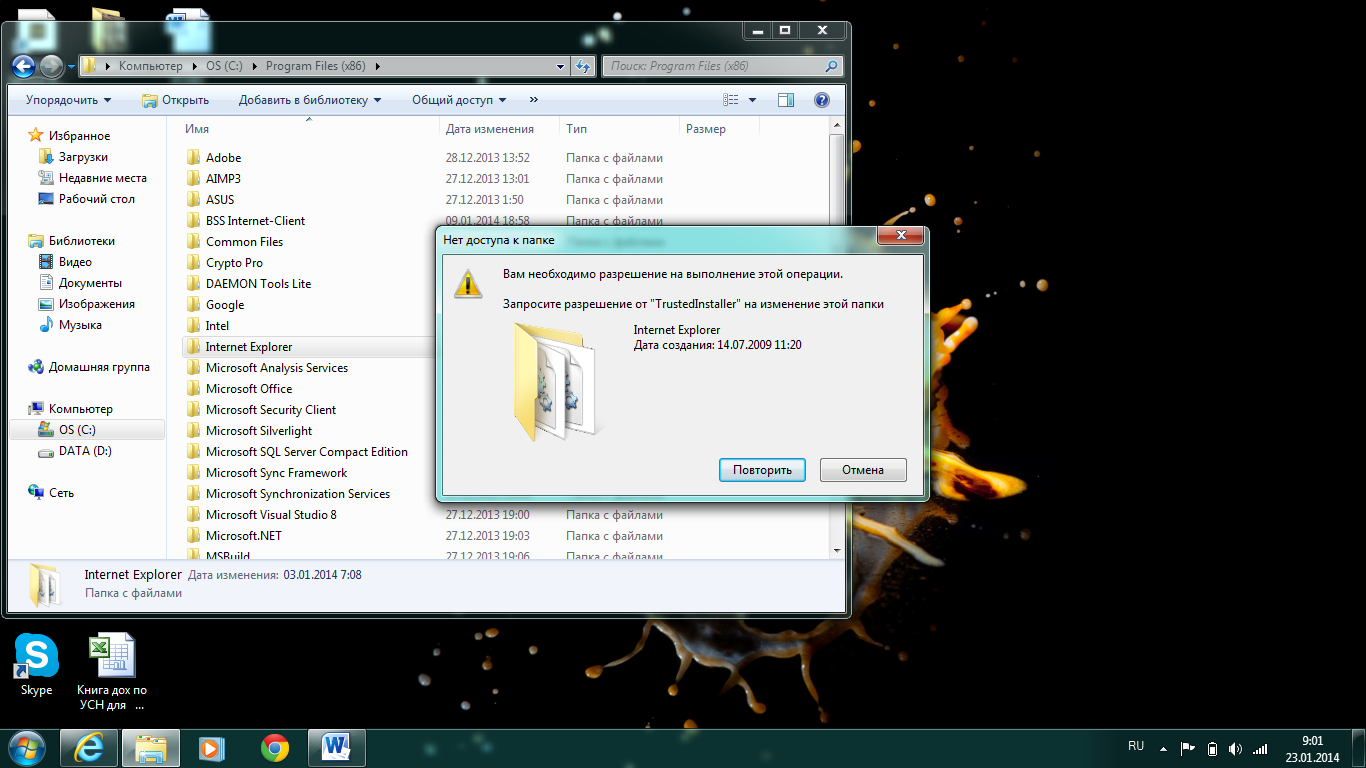Click the Повторить button in the dialog
This screenshot has width=1366, height=768.
762,470
